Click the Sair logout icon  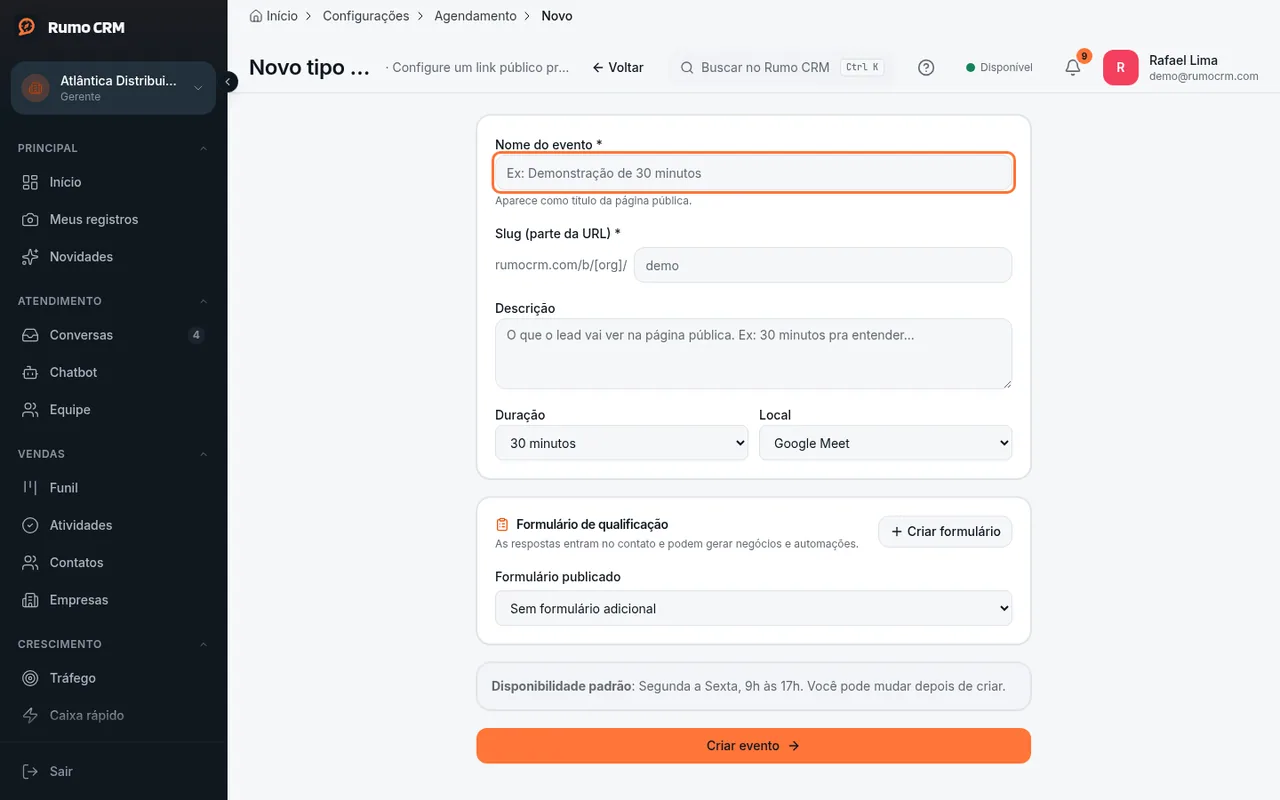tap(31, 771)
